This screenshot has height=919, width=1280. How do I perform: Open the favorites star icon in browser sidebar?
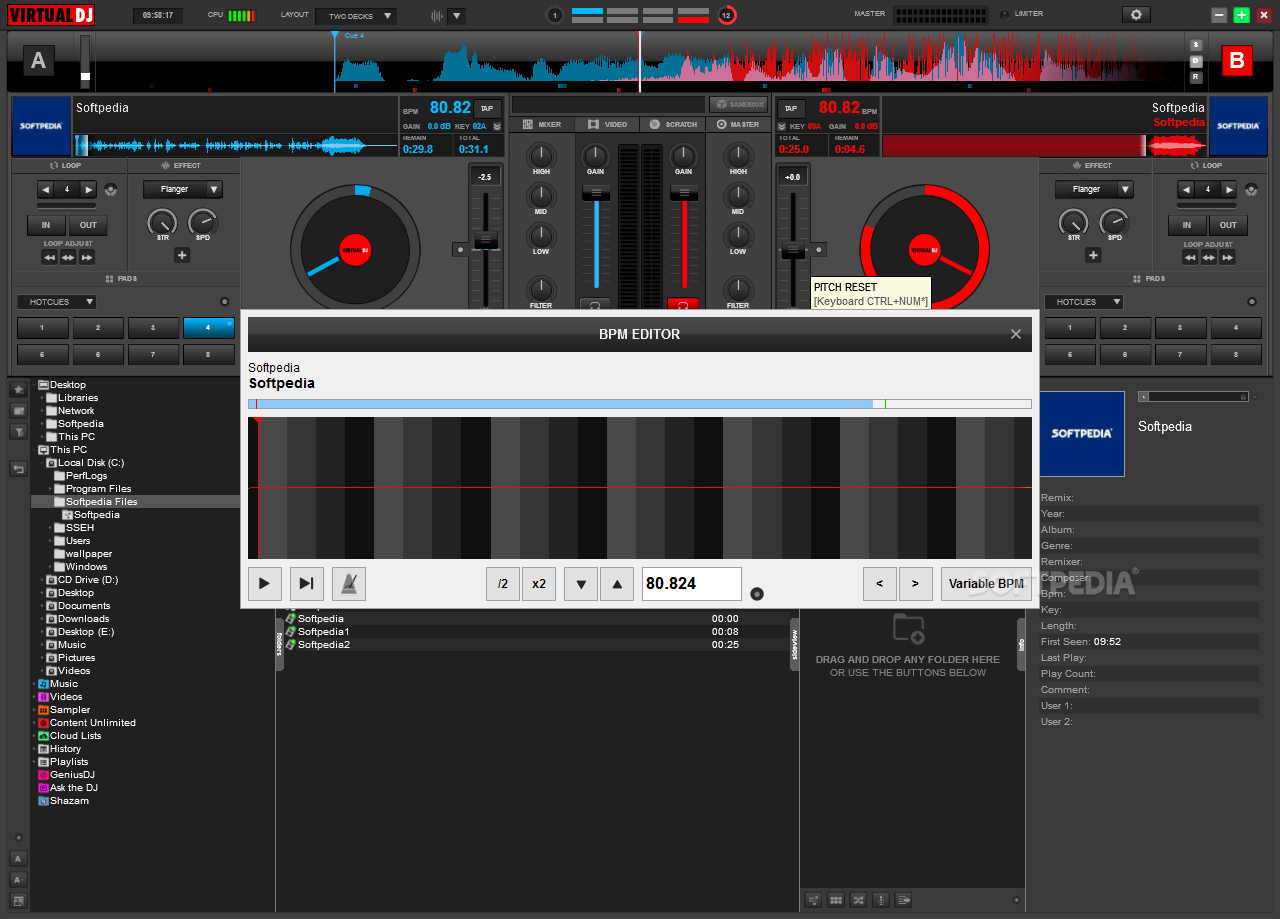tap(18, 389)
